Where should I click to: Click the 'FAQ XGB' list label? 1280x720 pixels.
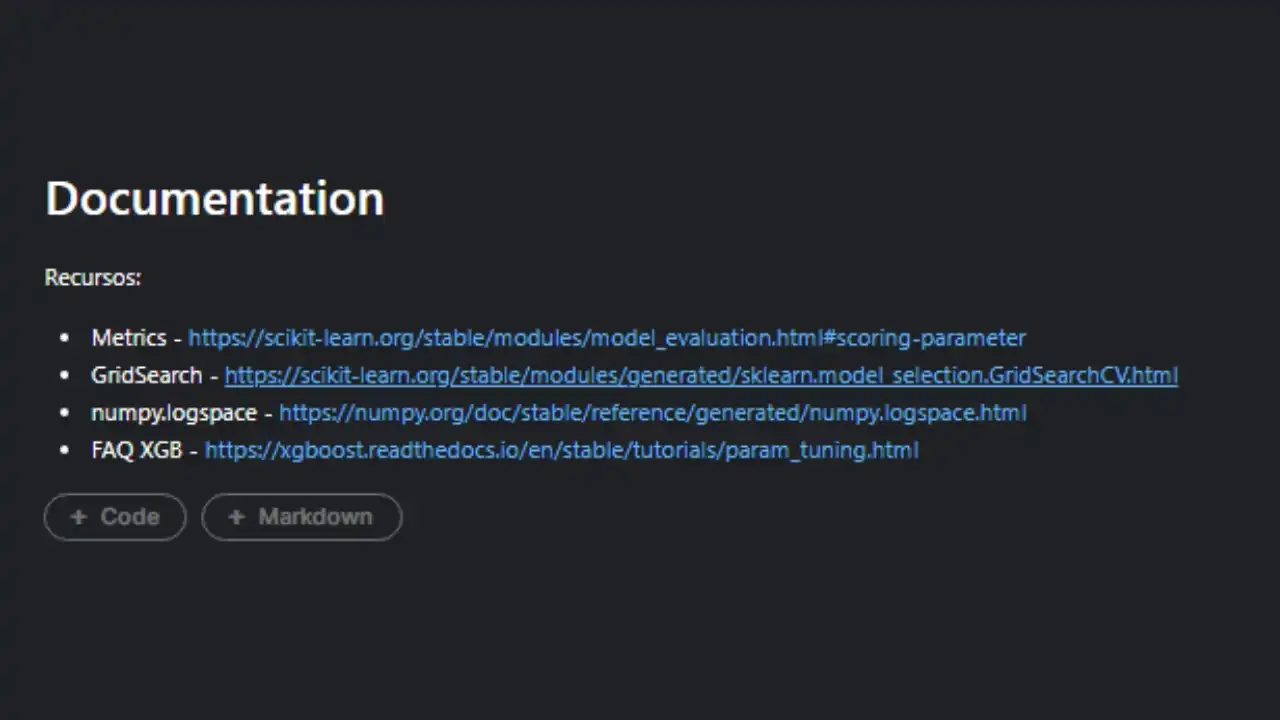pyautogui.click(x=136, y=450)
